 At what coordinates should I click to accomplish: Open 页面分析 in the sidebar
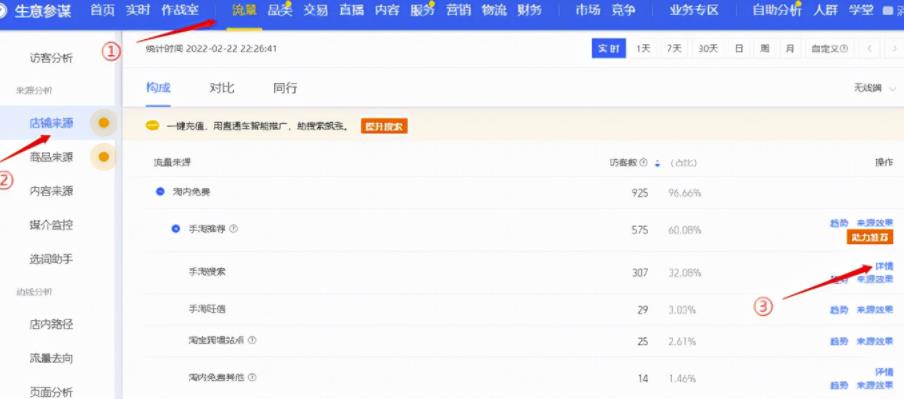(51, 392)
